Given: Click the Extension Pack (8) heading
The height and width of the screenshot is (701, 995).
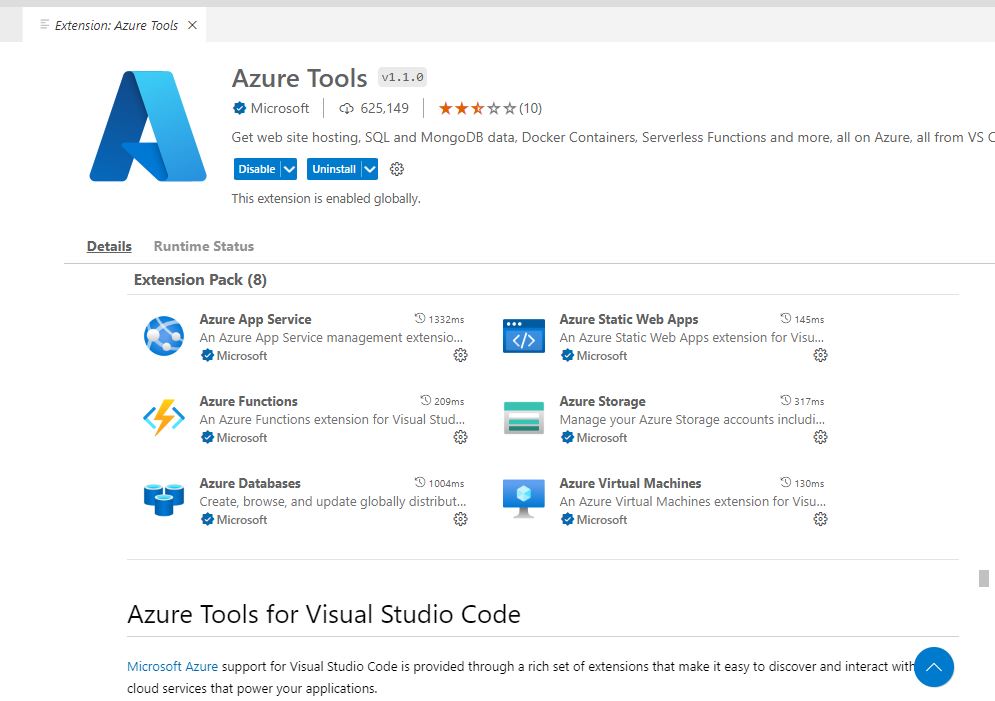Looking at the screenshot, I should point(200,280).
